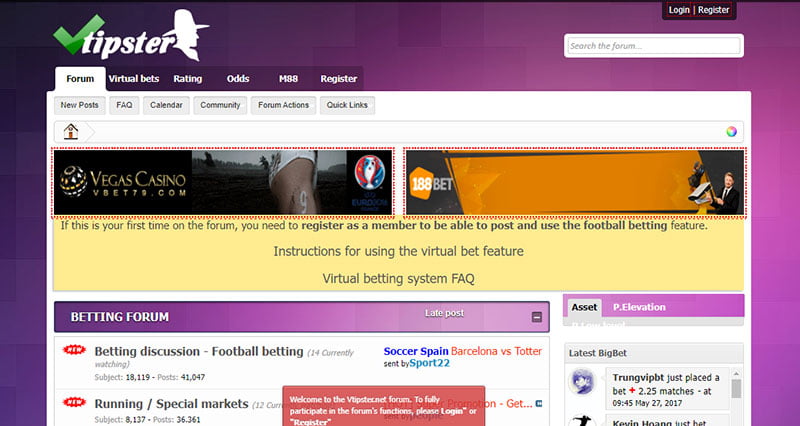Click the New Posts button

(x=80, y=105)
